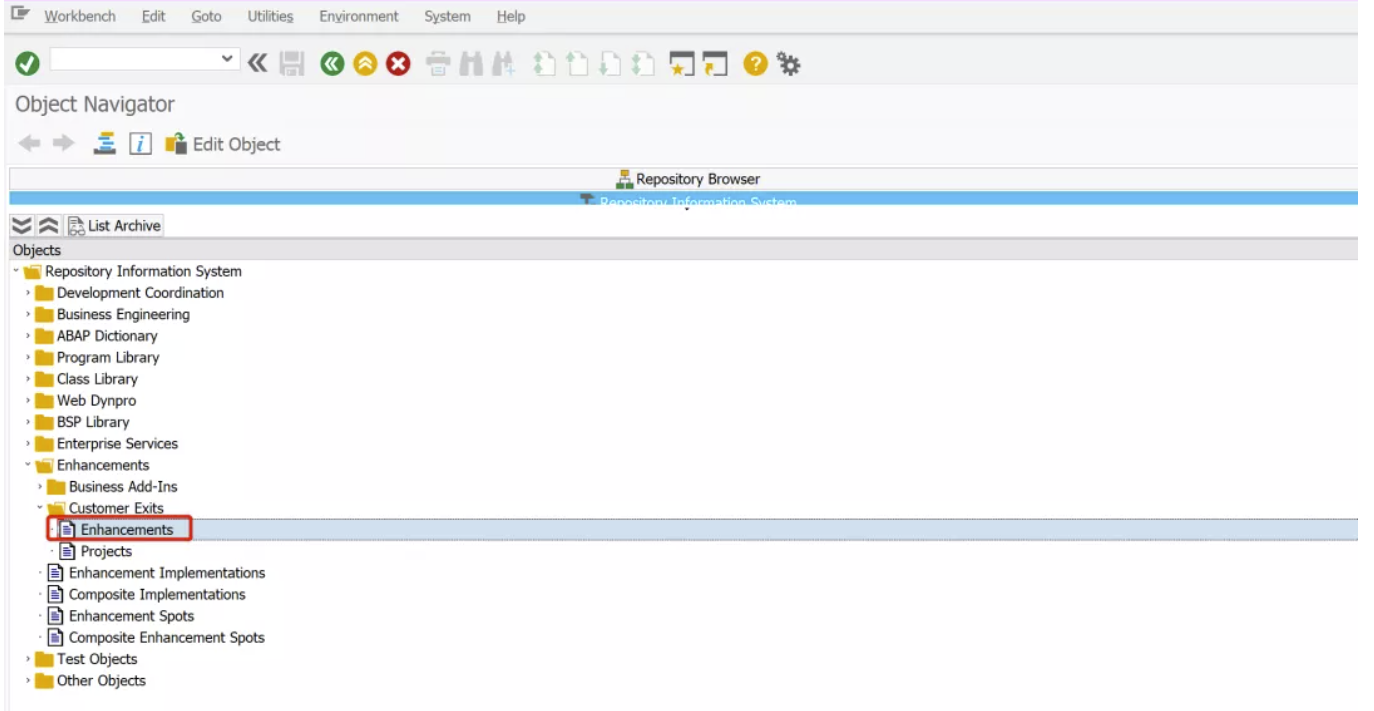Open the System menu
1374x711 pixels.
pyautogui.click(x=447, y=16)
